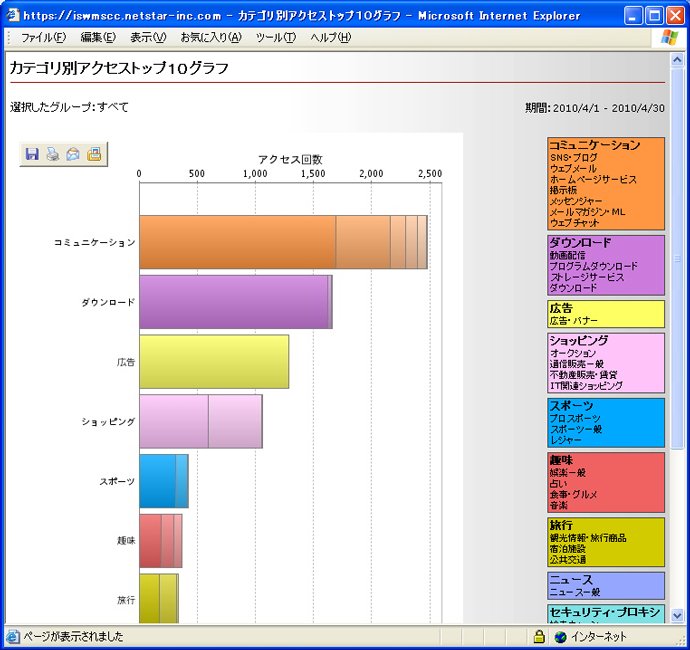Click the scrollbar down arrow
The width and height of the screenshot is (690, 650).
tap(677, 616)
